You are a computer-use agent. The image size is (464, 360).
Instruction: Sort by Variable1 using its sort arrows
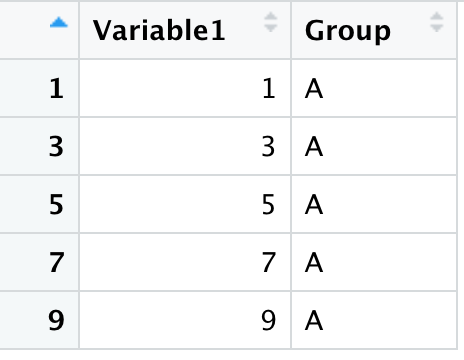[x=270, y=22]
